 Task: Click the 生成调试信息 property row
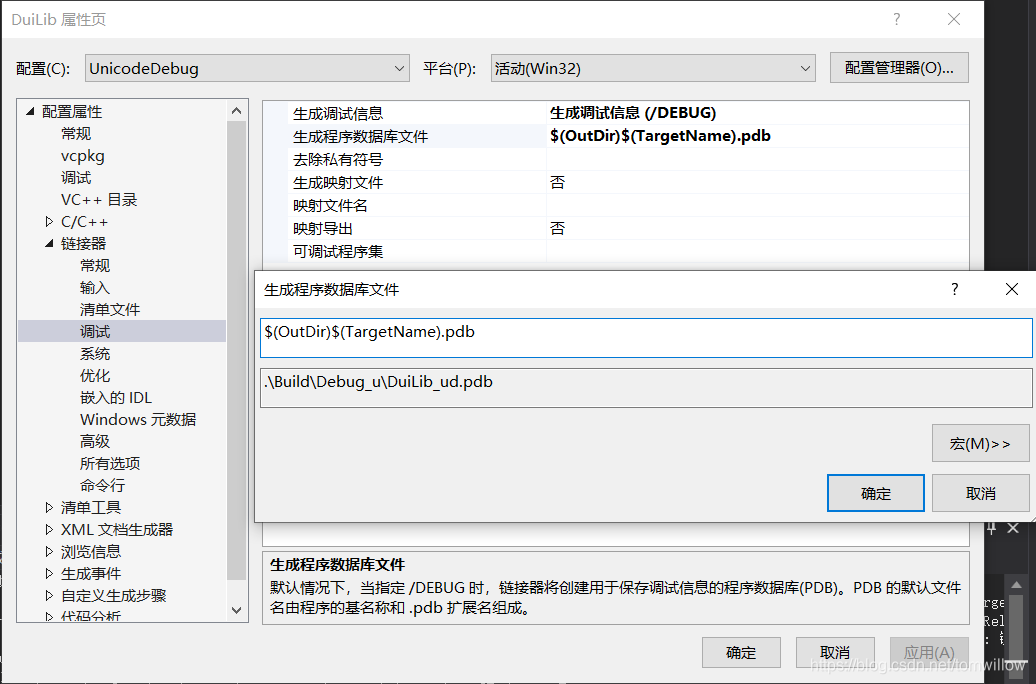(x=628, y=113)
